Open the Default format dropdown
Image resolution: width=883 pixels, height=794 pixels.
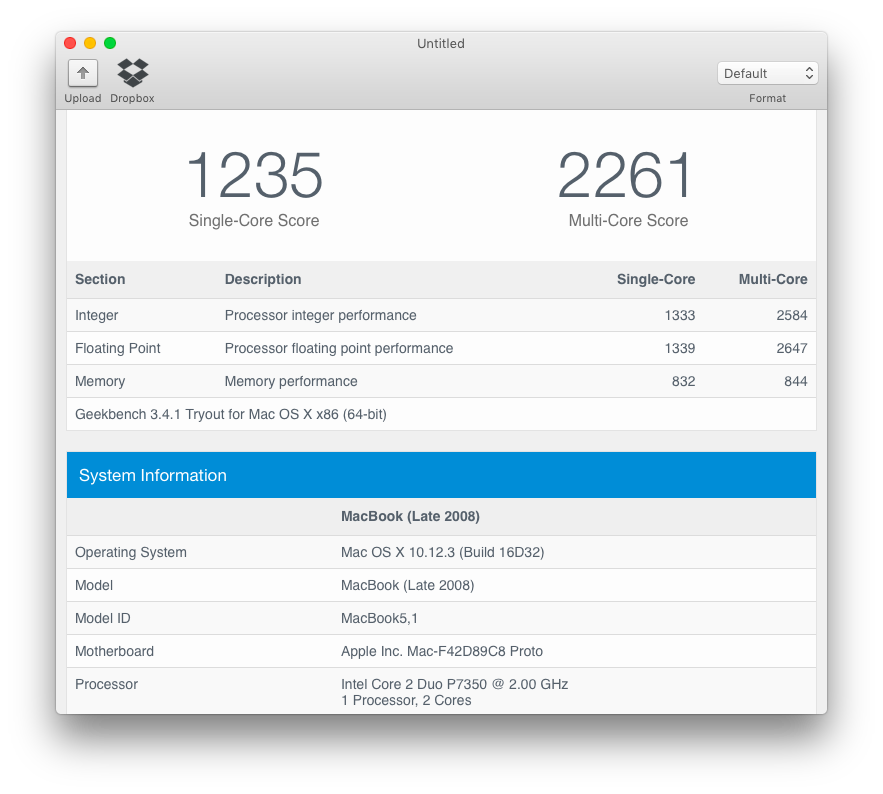point(767,73)
